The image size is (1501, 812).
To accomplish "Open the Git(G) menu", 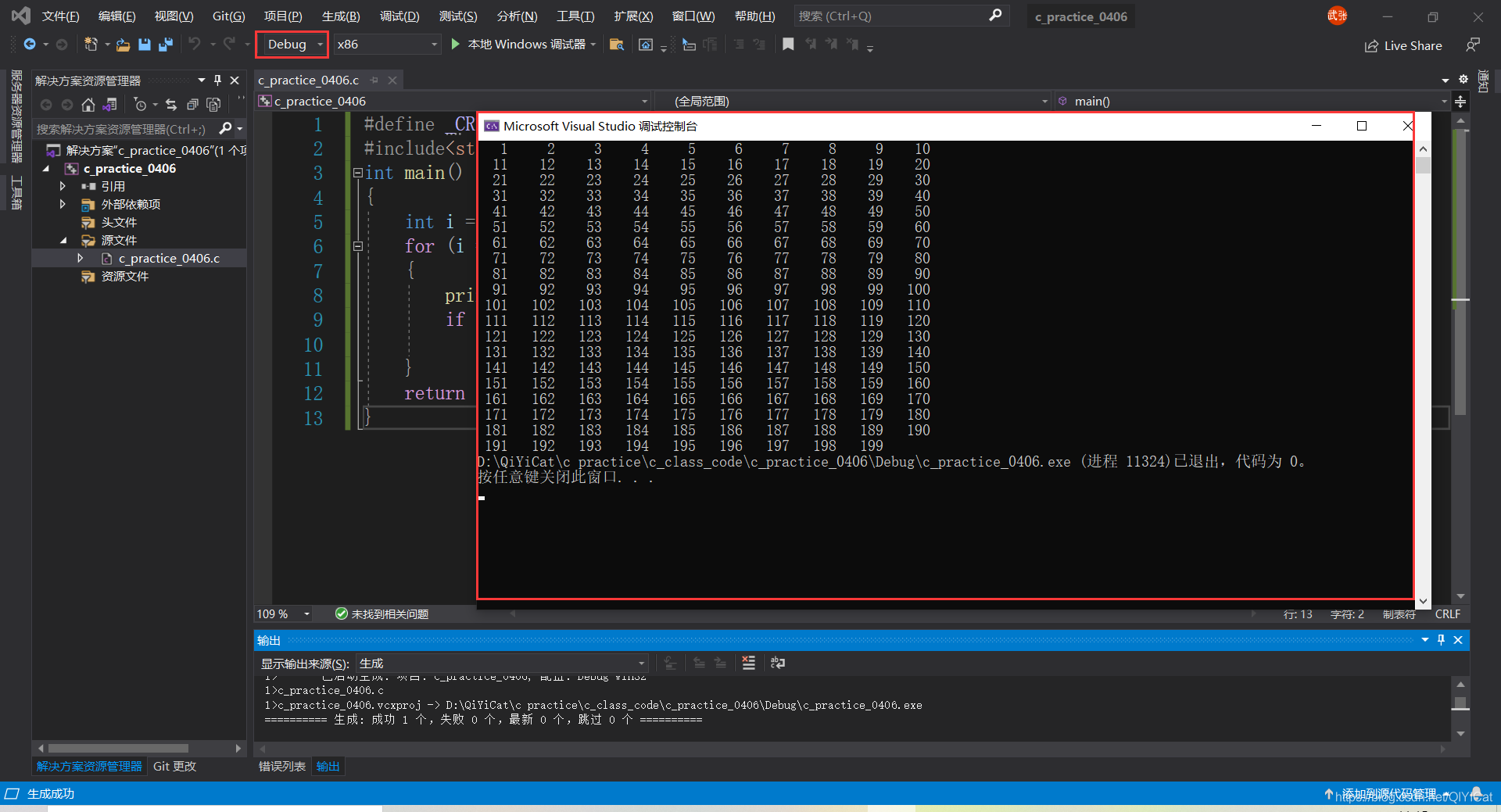I will tap(229, 16).
